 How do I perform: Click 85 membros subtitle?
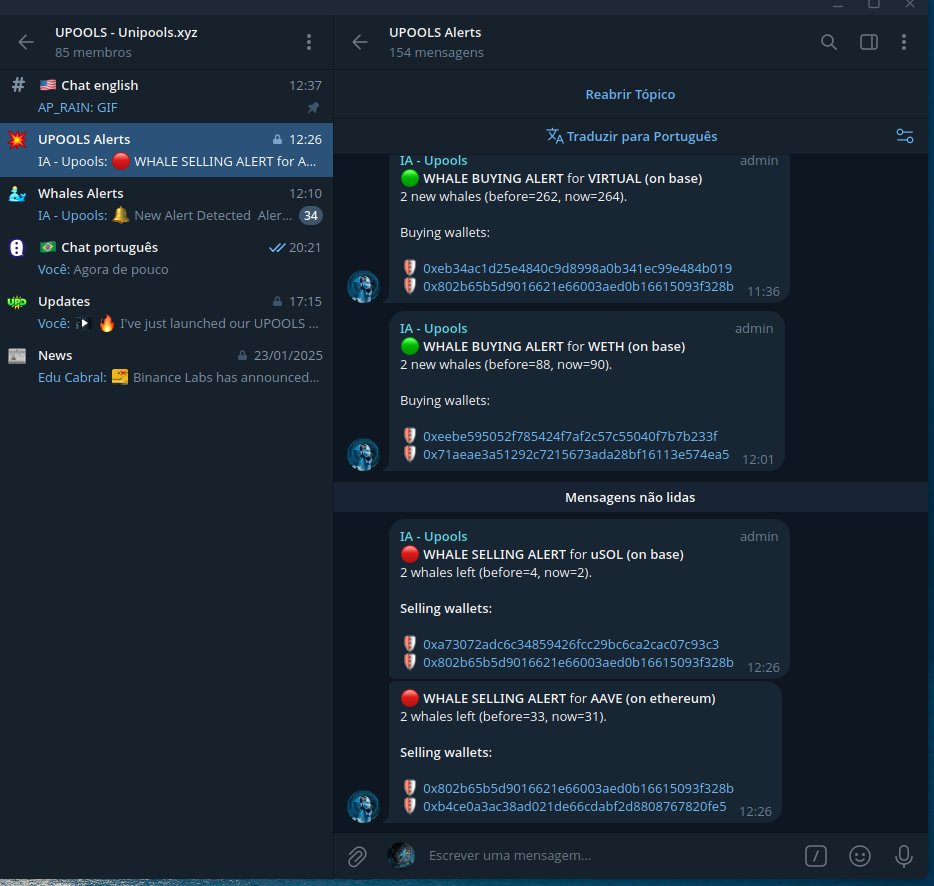coord(93,52)
